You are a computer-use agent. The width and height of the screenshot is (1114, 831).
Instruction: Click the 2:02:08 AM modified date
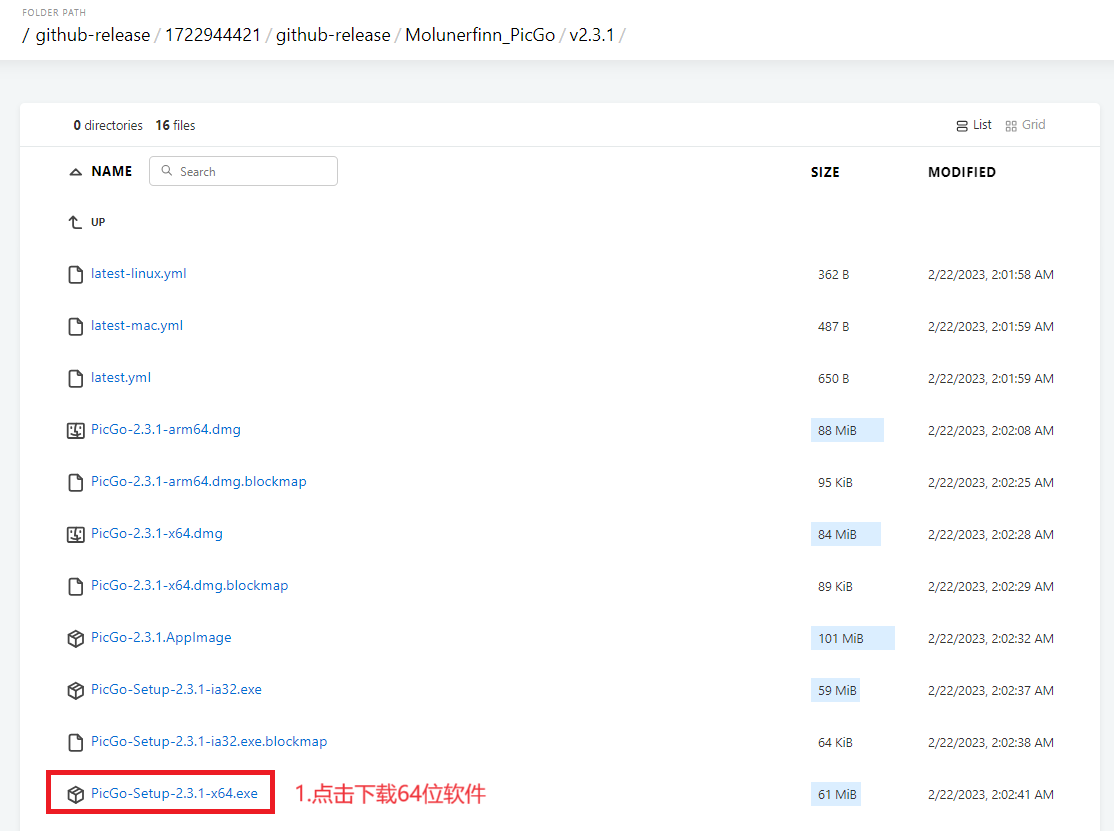[990, 430]
